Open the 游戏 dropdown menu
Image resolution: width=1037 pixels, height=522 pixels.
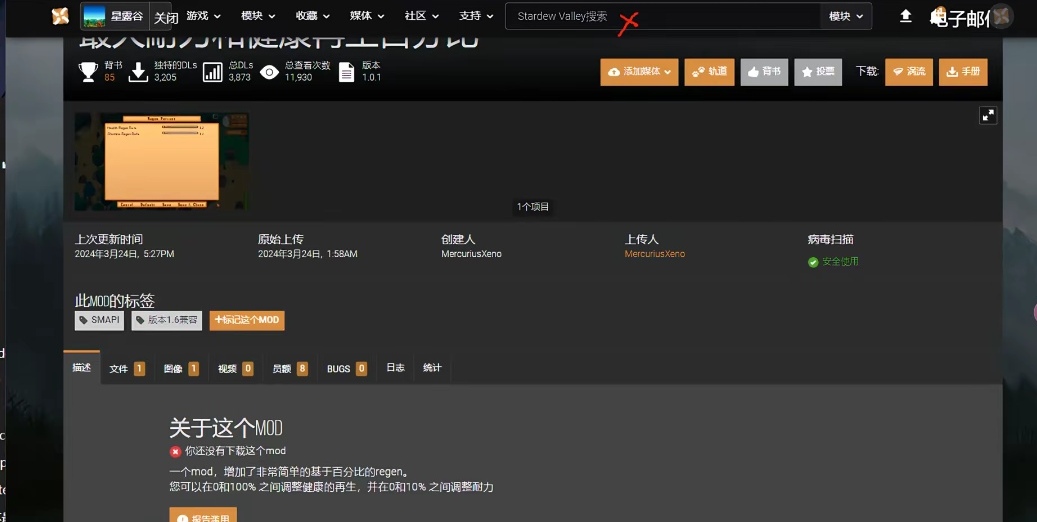[203, 16]
